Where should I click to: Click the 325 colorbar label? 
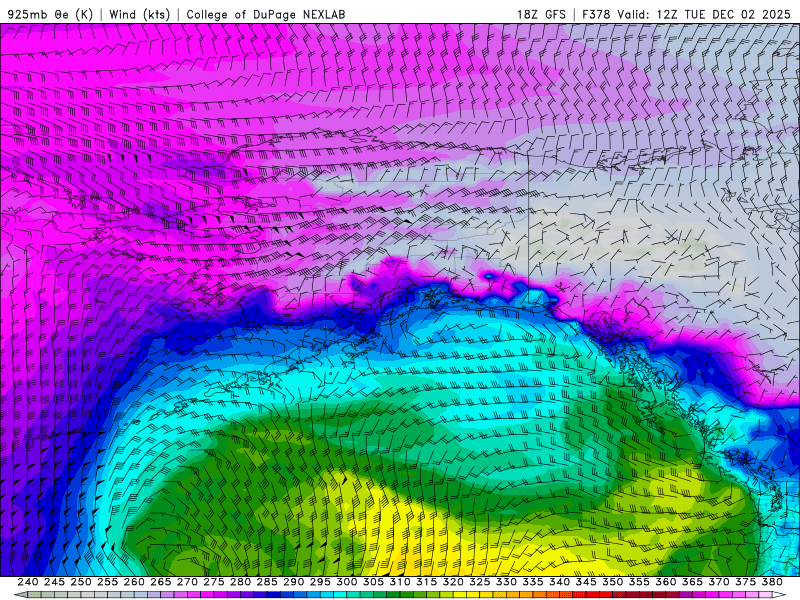[479, 582]
